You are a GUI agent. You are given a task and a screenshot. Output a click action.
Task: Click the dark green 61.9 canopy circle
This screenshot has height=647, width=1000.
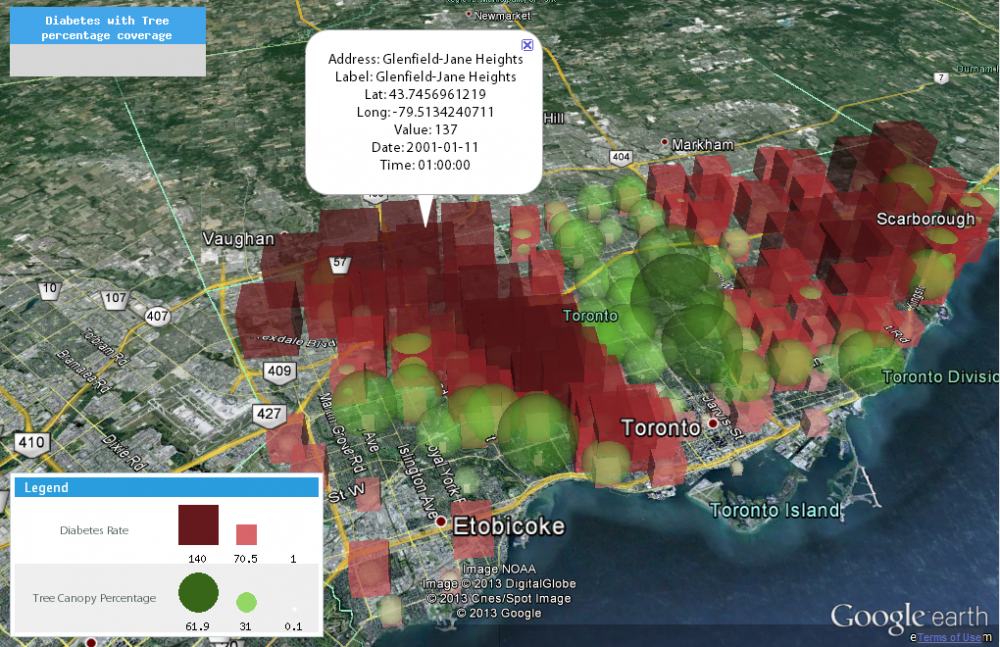(x=198, y=594)
